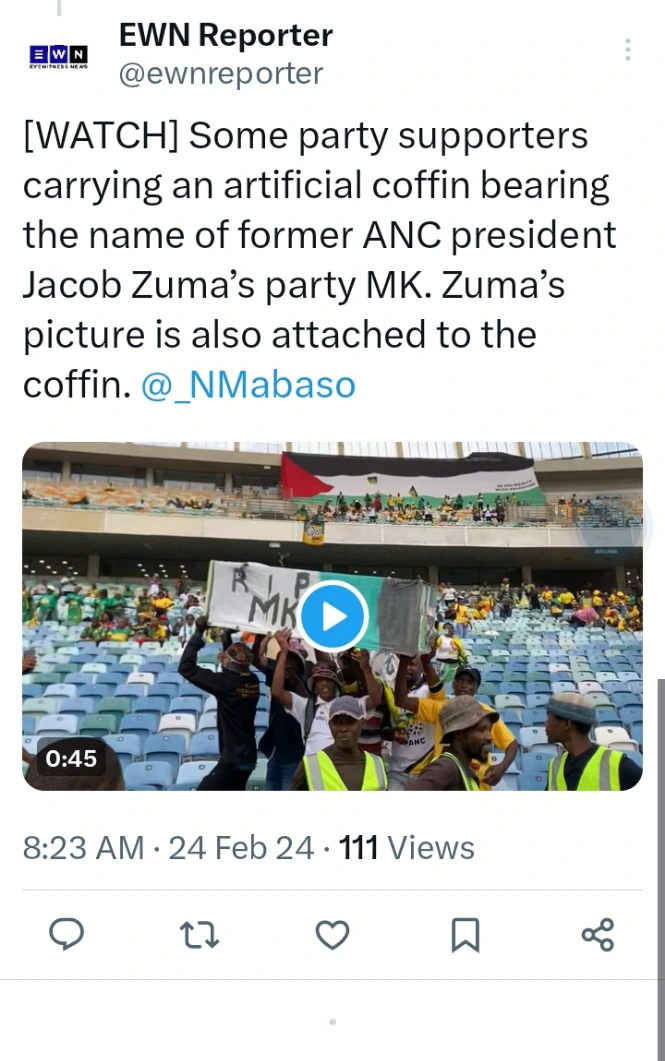Open the @_NMabaso mention link
This screenshot has height=1061, width=665.
tap(248, 385)
